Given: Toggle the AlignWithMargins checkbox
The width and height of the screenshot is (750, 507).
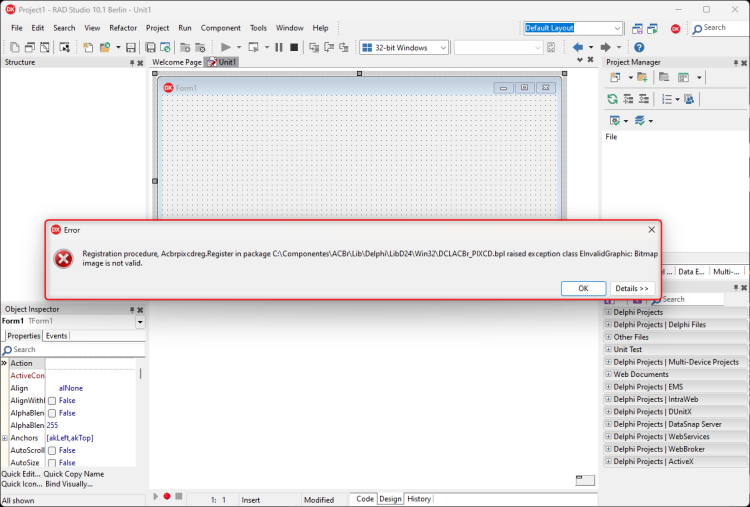Looking at the screenshot, I should point(52,401).
